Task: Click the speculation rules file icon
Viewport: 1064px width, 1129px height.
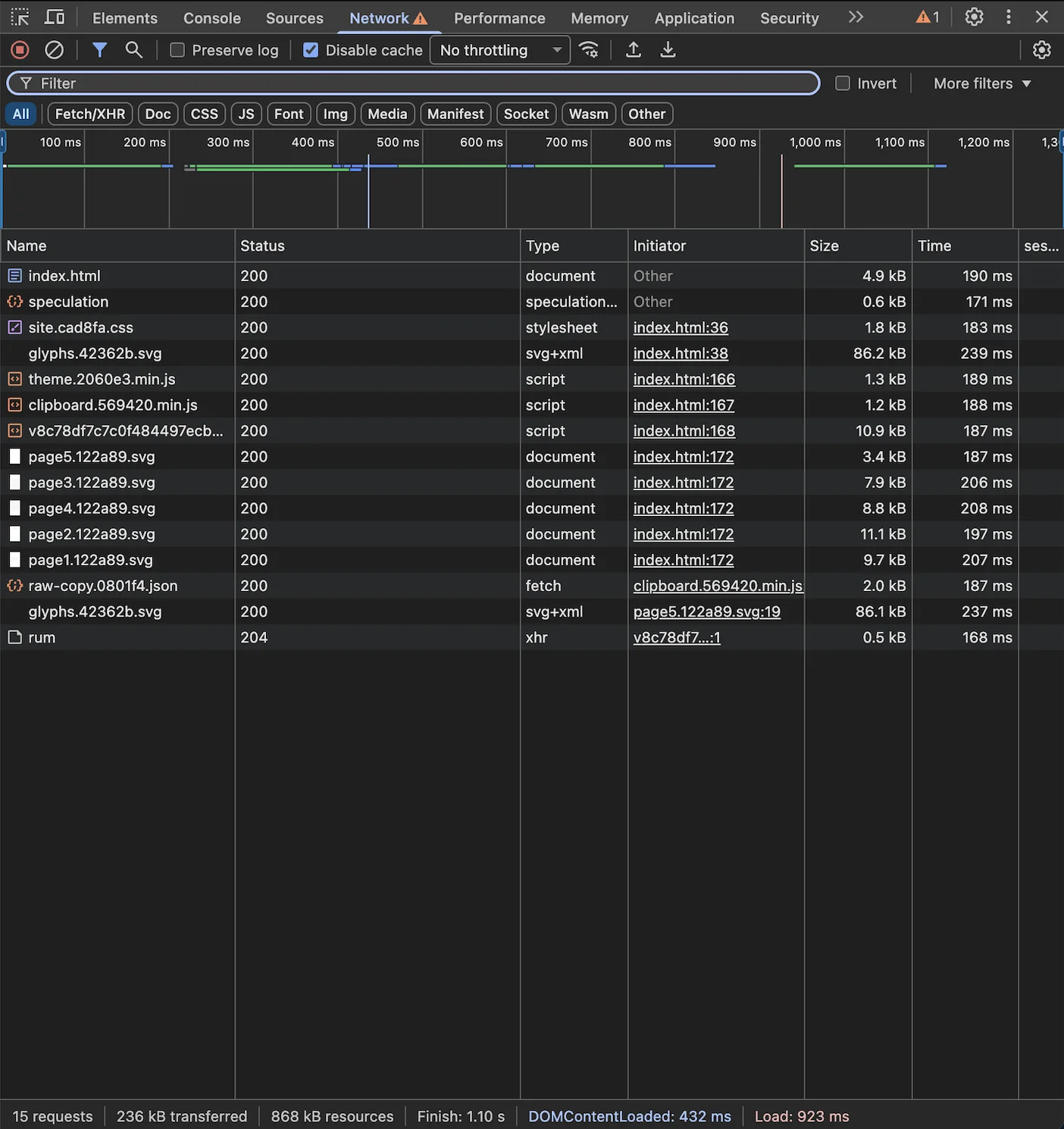Action: [14, 302]
